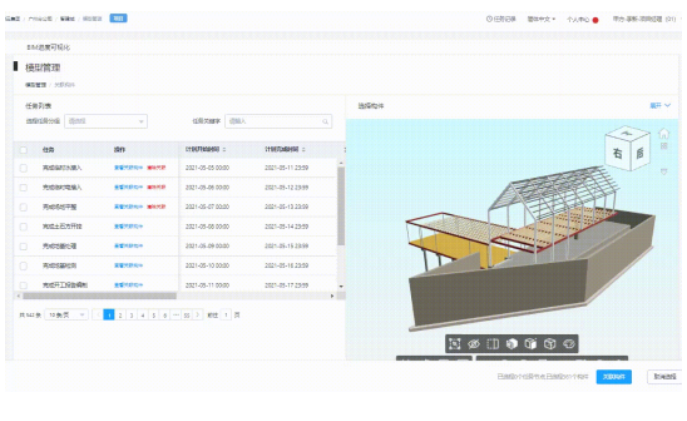Click the search magnifier in the task keyword field
The width and height of the screenshot is (687, 421).
325,121
